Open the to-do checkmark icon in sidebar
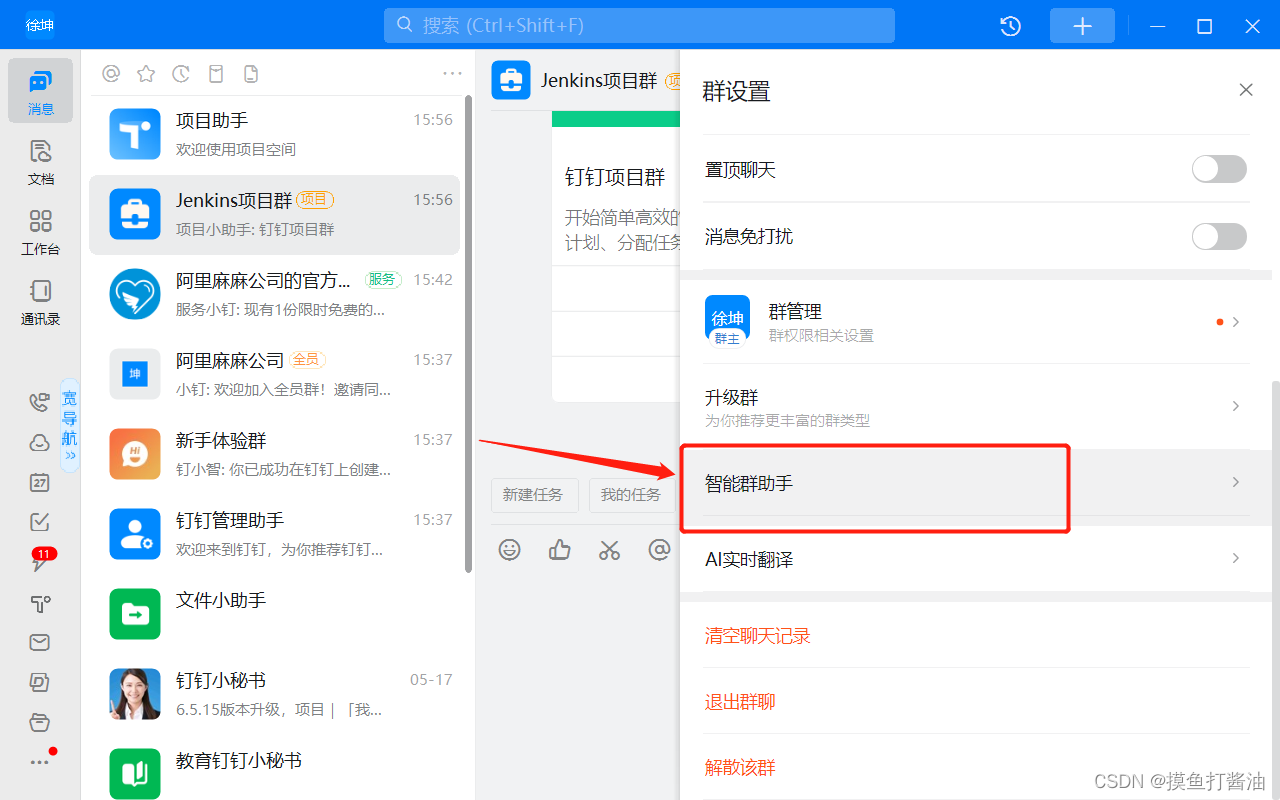 [x=39, y=522]
